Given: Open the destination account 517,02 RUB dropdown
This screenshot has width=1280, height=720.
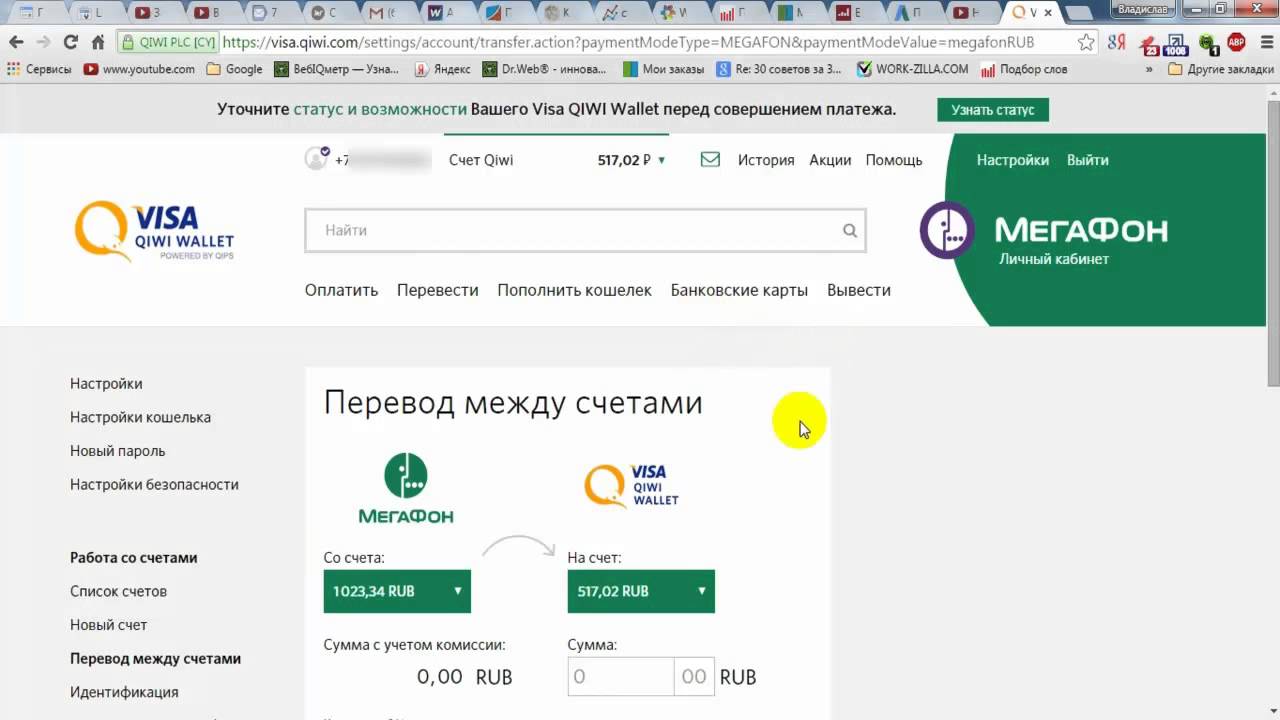Looking at the screenshot, I should pos(640,591).
